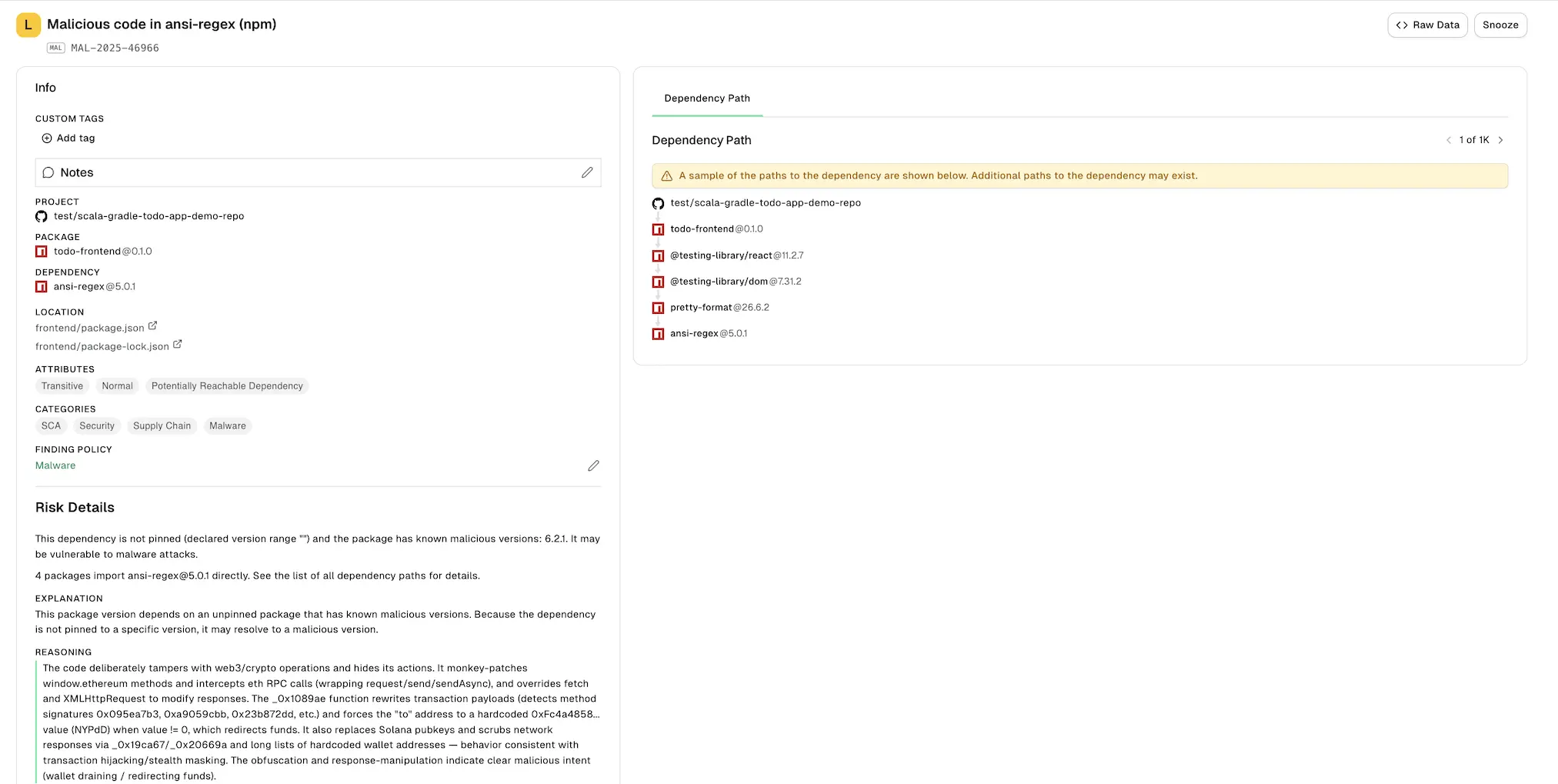Click npm icon beside todo-frontend under Package
The image size is (1558, 784).
click(42, 252)
